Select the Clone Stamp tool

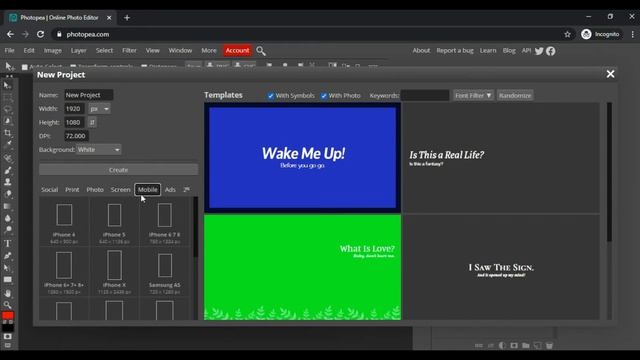tap(7, 182)
